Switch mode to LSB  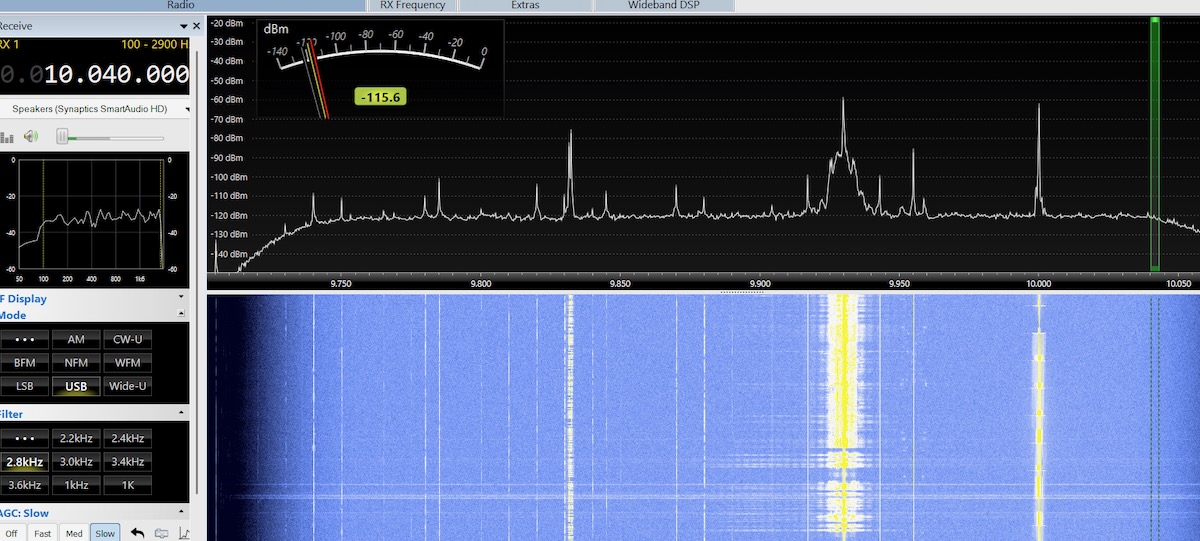click(x=25, y=386)
